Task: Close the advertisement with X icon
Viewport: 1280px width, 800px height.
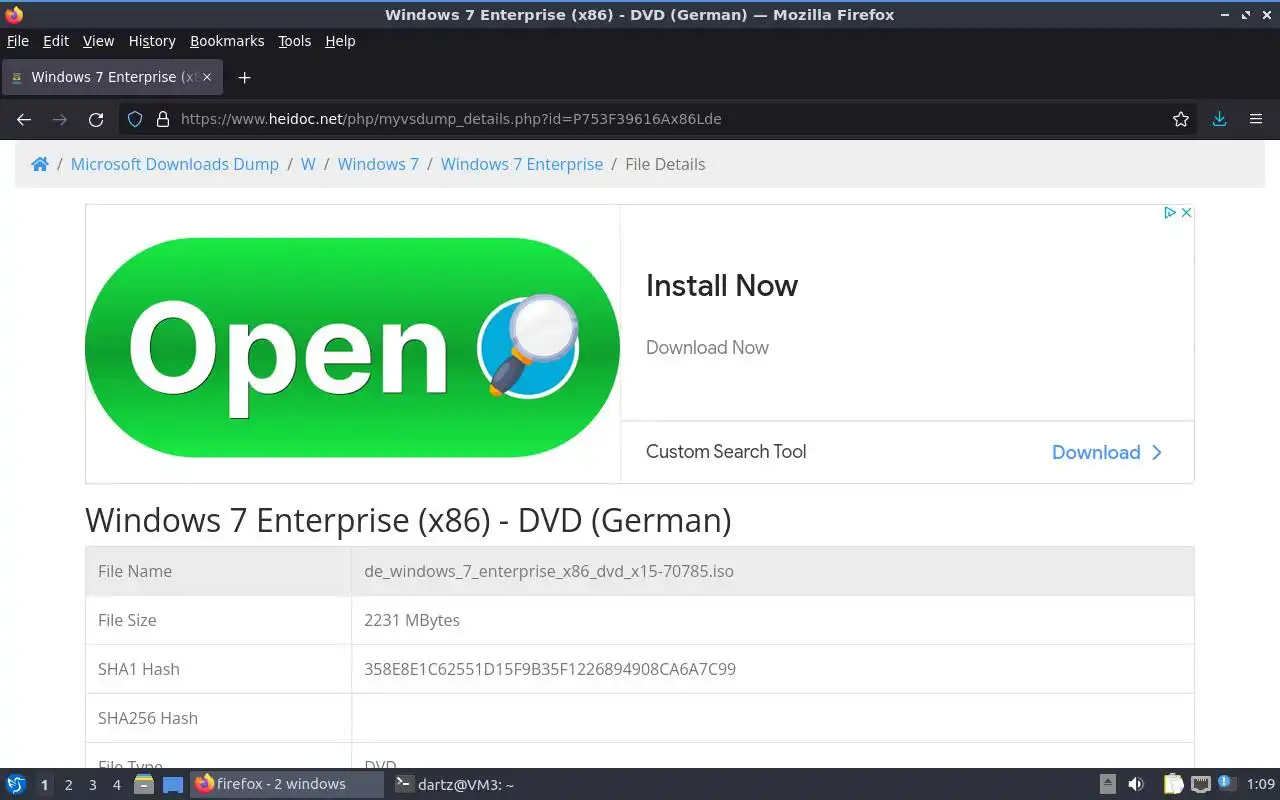Action: click(x=1186, y=213)
